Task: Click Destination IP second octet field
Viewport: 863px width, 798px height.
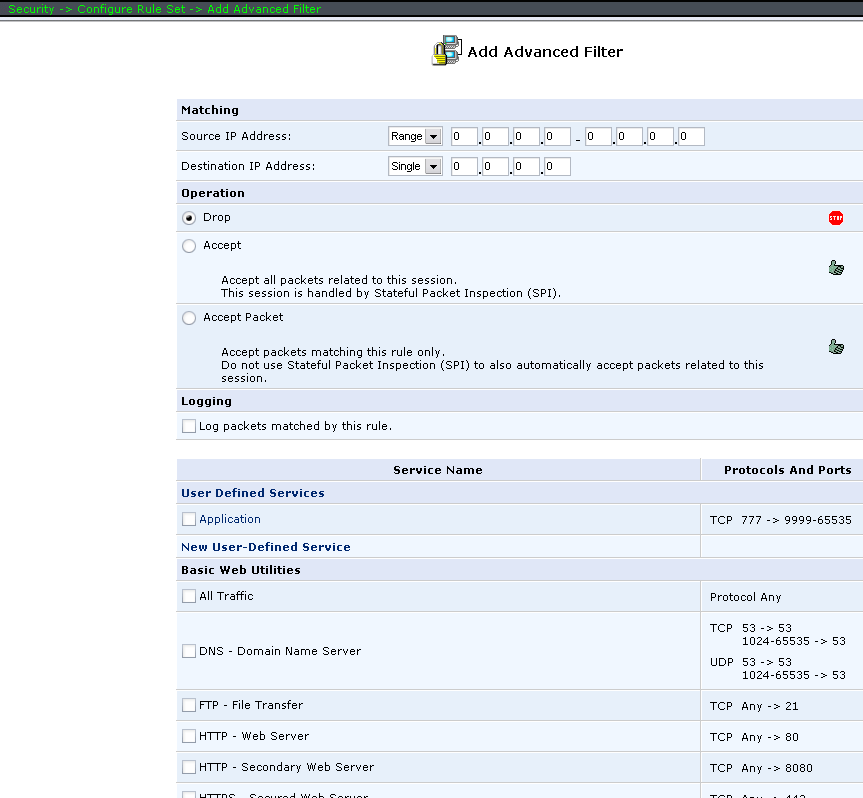Action: (x=495, y=166)
